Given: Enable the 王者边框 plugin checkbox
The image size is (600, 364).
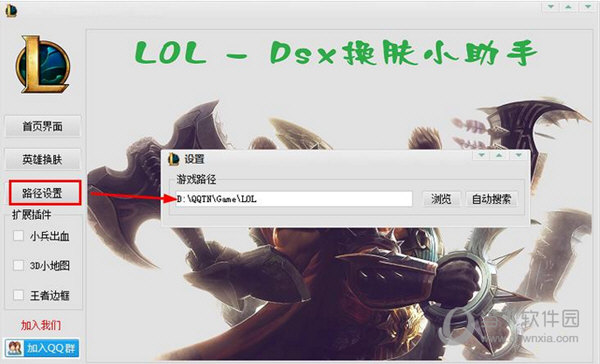Looking at the screenshot, I should tap(18, 295).
